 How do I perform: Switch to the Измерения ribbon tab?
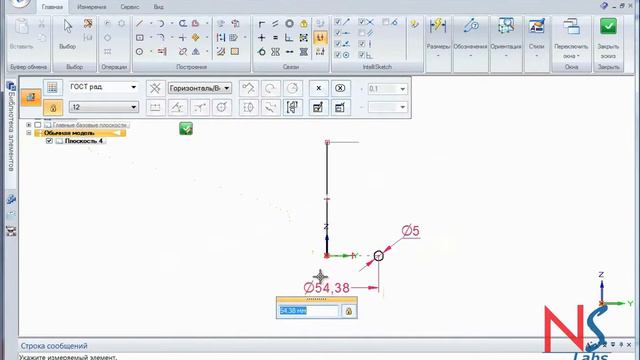point(91,7)
